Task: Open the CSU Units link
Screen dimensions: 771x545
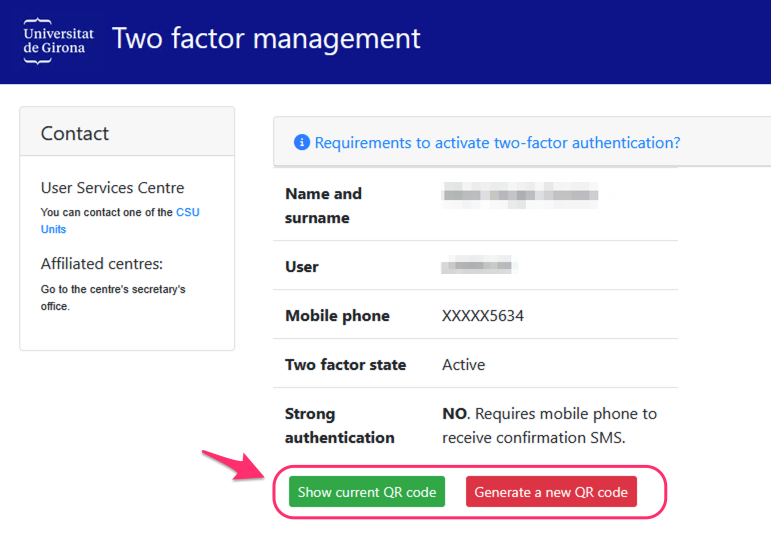Action: 187,213
